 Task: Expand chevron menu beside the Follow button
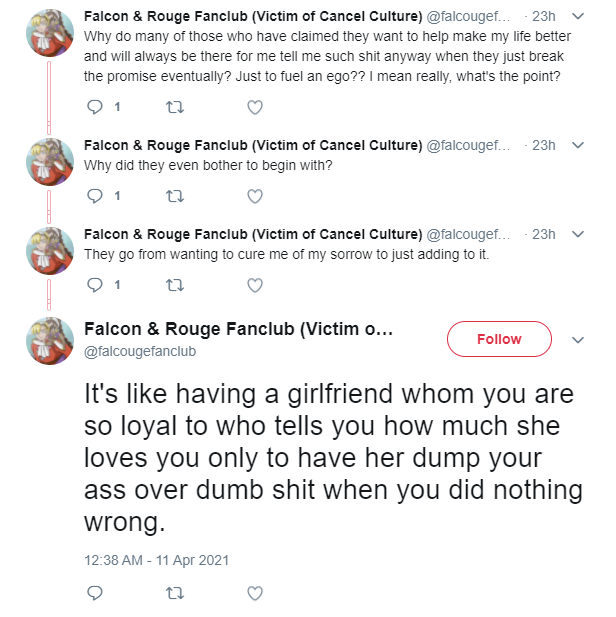(577, 340)
